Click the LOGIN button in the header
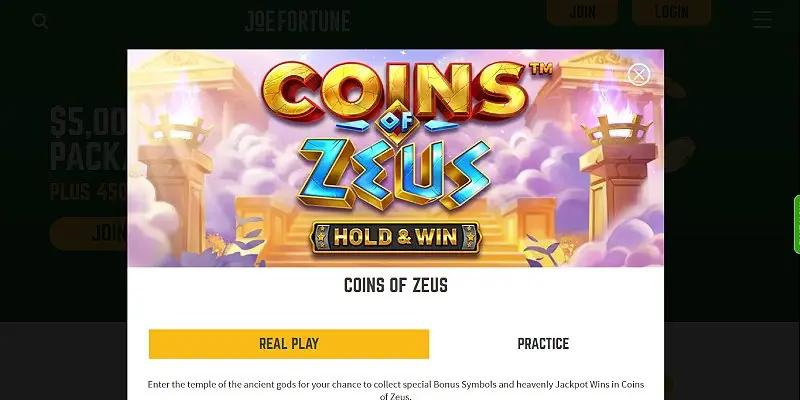The height and width of the screenshot is (400, 800). 671,12
